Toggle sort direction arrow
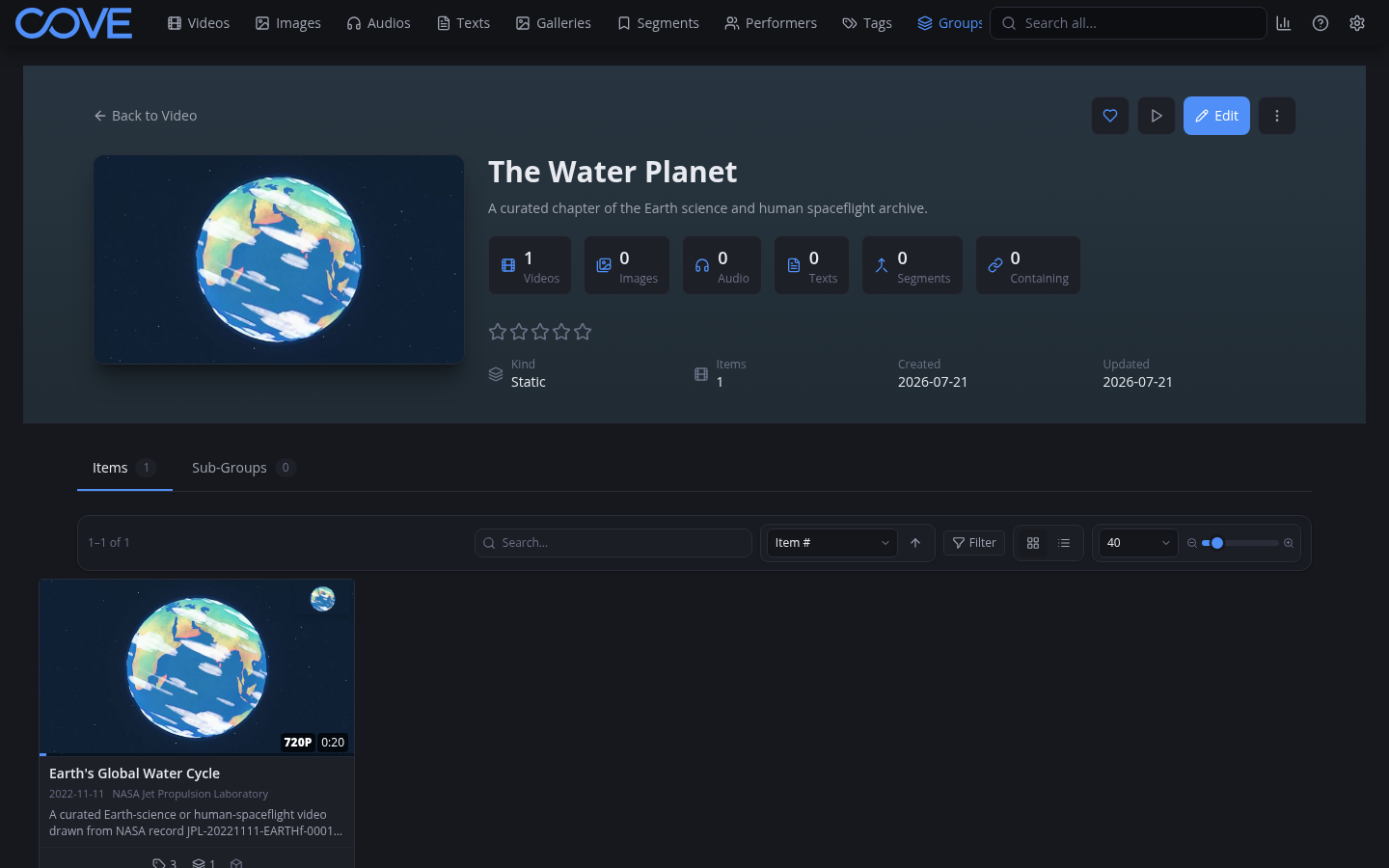This screenshot has width=1389, height=868. [915, 543]
